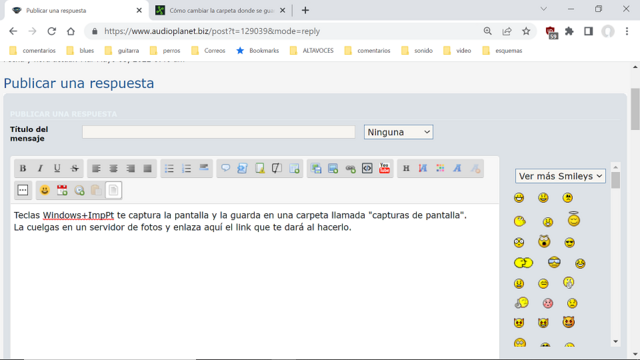The image size is (640, 360).
Task: Click the more options ellipsis button
Action: pyautogui.click(x=23, y=190)
